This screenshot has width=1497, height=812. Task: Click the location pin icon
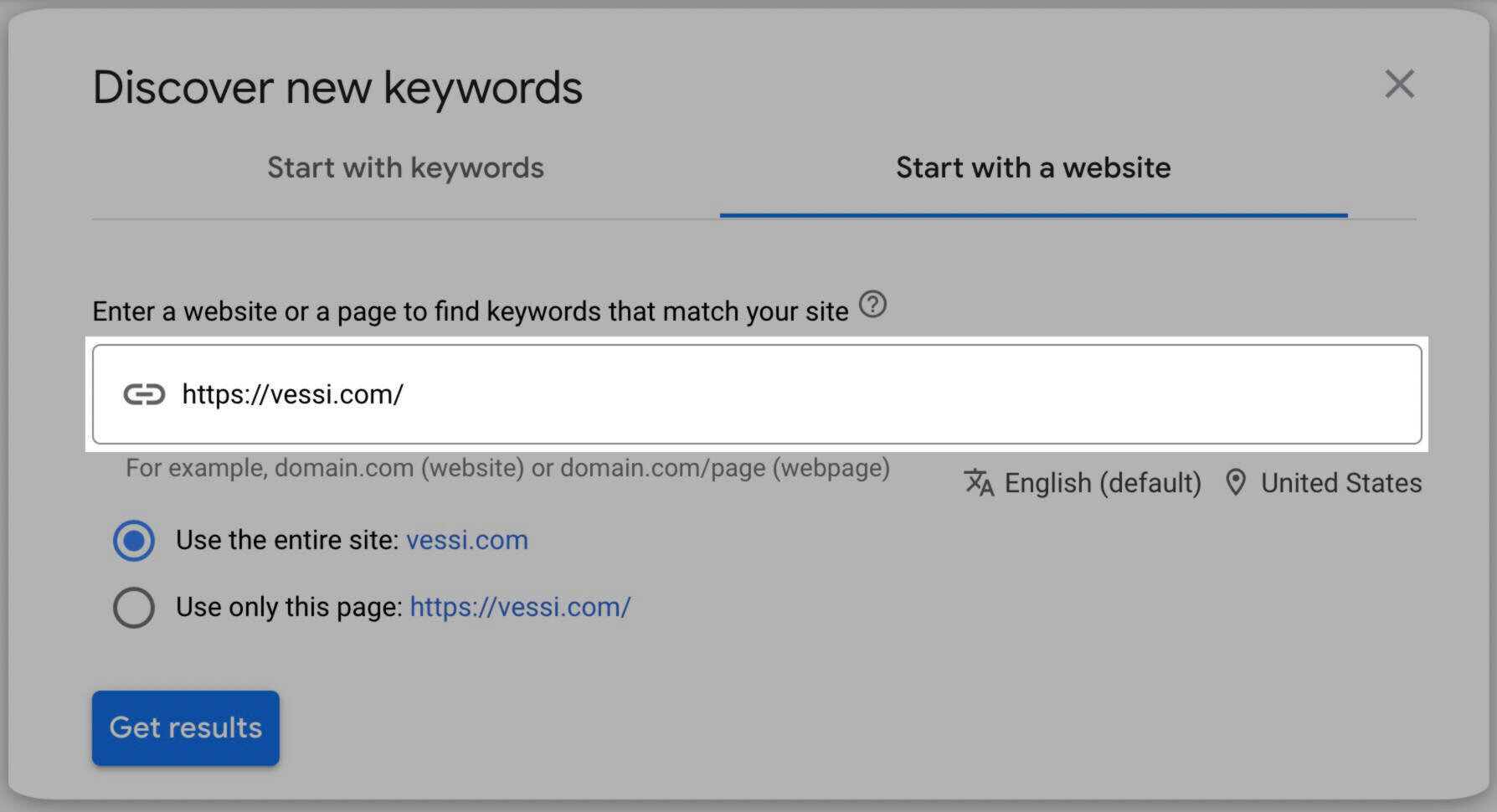(1235, 482)
